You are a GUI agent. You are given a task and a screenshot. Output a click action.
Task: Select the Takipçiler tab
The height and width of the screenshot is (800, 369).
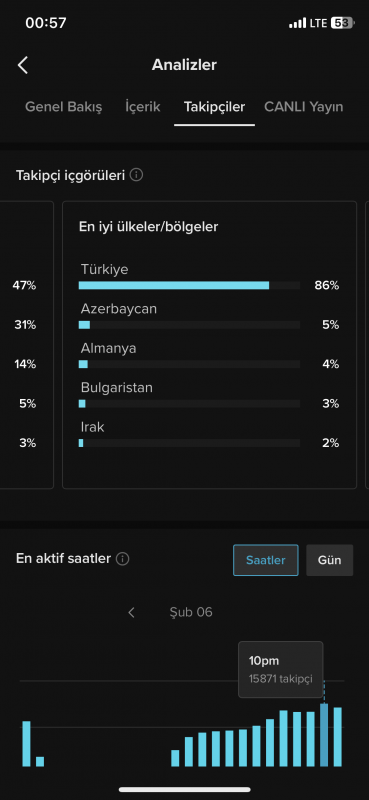tap(214, 107)
